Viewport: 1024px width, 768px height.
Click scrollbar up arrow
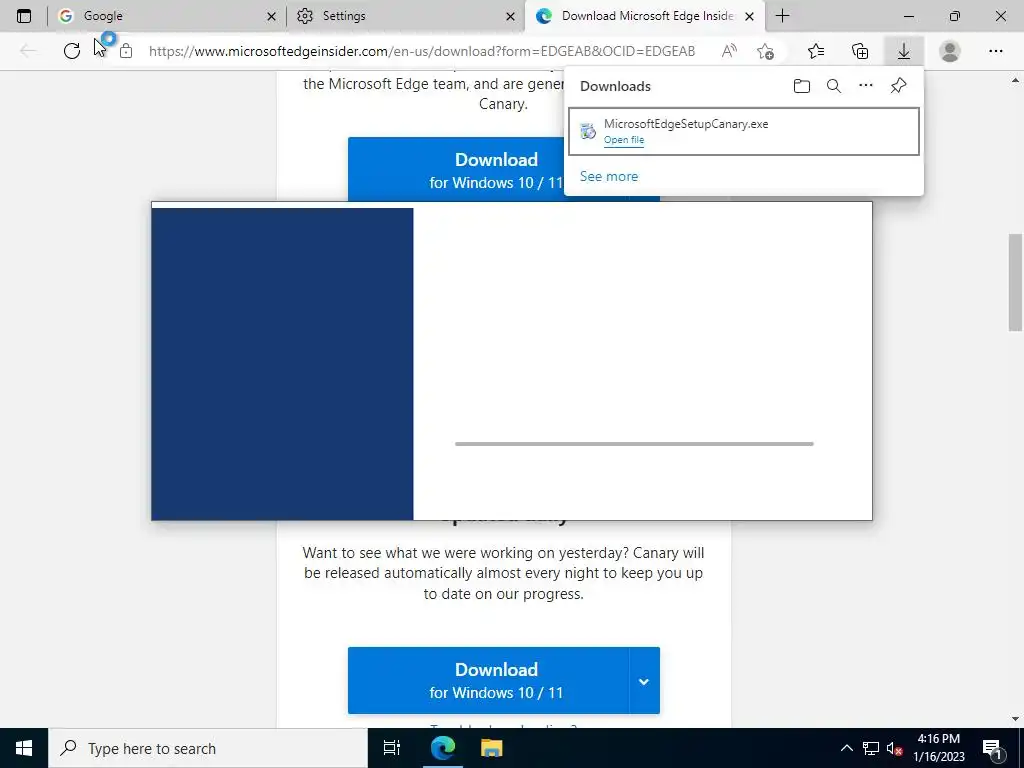[1015, 81]
